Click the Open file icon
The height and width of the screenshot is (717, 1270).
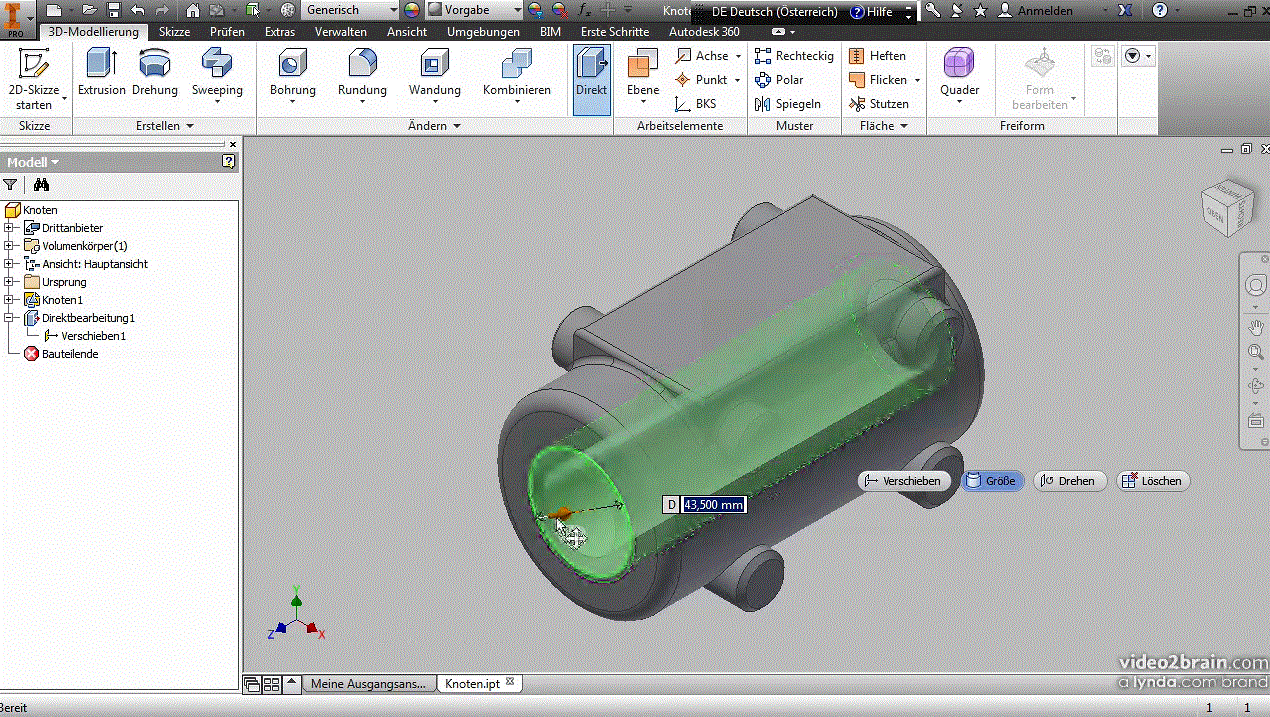[91, 10]
